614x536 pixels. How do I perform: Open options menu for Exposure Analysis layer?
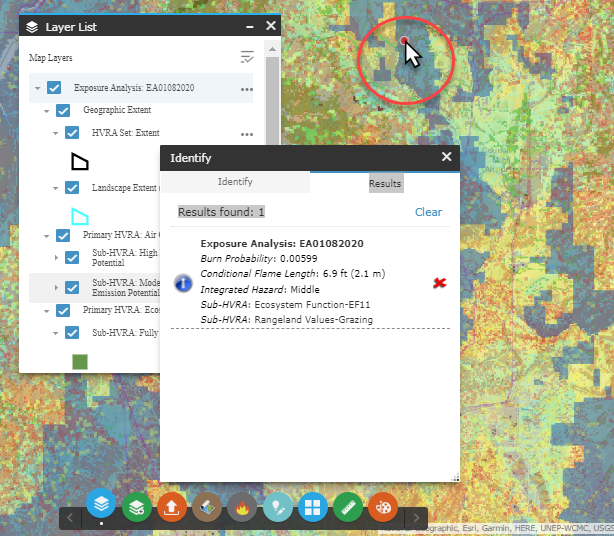tap(247, 89)
